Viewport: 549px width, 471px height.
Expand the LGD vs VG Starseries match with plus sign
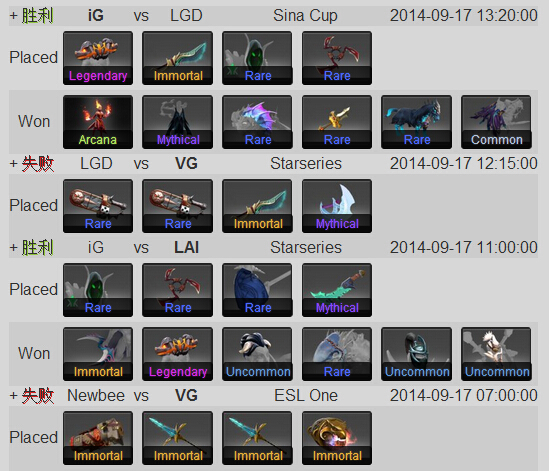[x=13, y=164]
